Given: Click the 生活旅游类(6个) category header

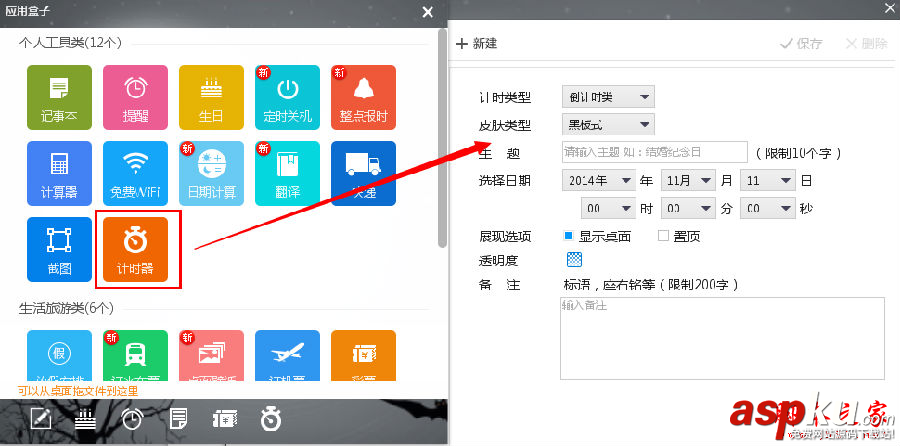Looking at the screenshot, I should pyautogui.click(x=66, y=309).
